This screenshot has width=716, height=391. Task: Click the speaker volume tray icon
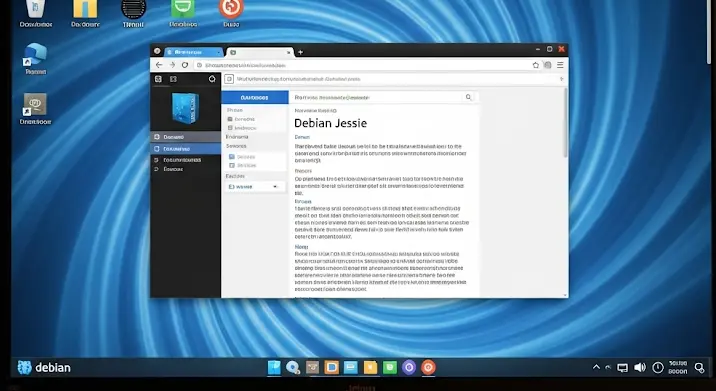[640, 367]
